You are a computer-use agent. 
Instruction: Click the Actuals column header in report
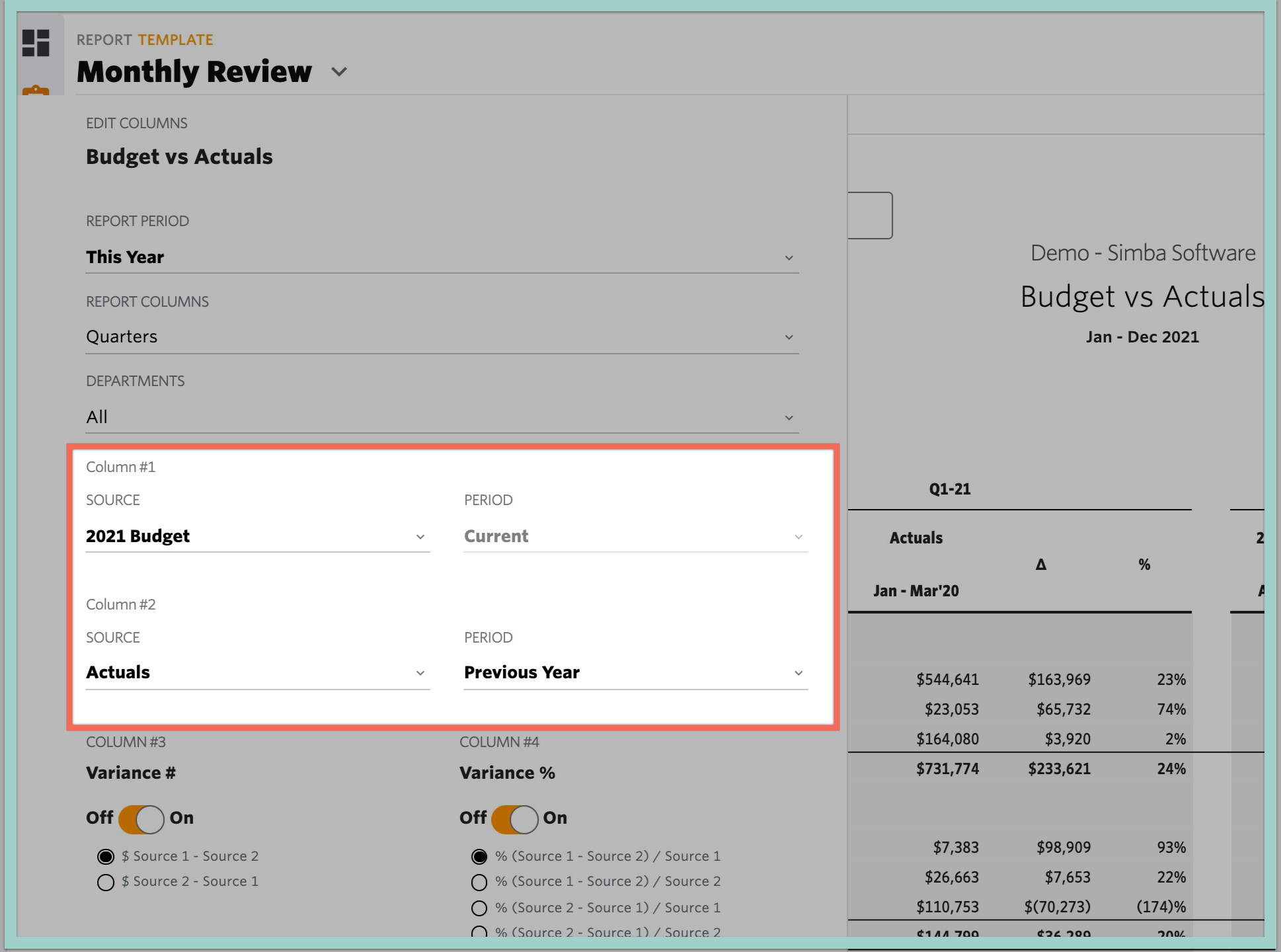[916, 538]
